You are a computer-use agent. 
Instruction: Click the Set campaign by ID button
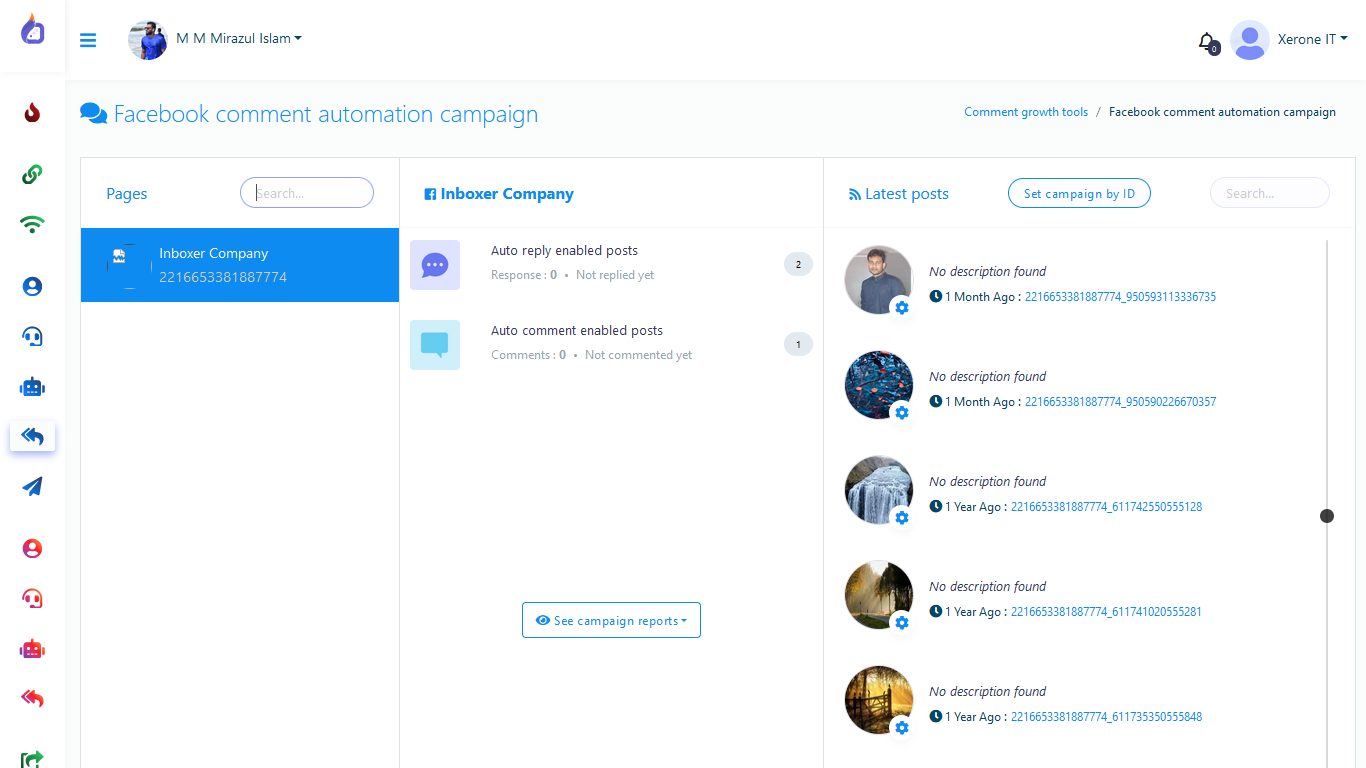pyautogui.click(x=1079, y=194)
